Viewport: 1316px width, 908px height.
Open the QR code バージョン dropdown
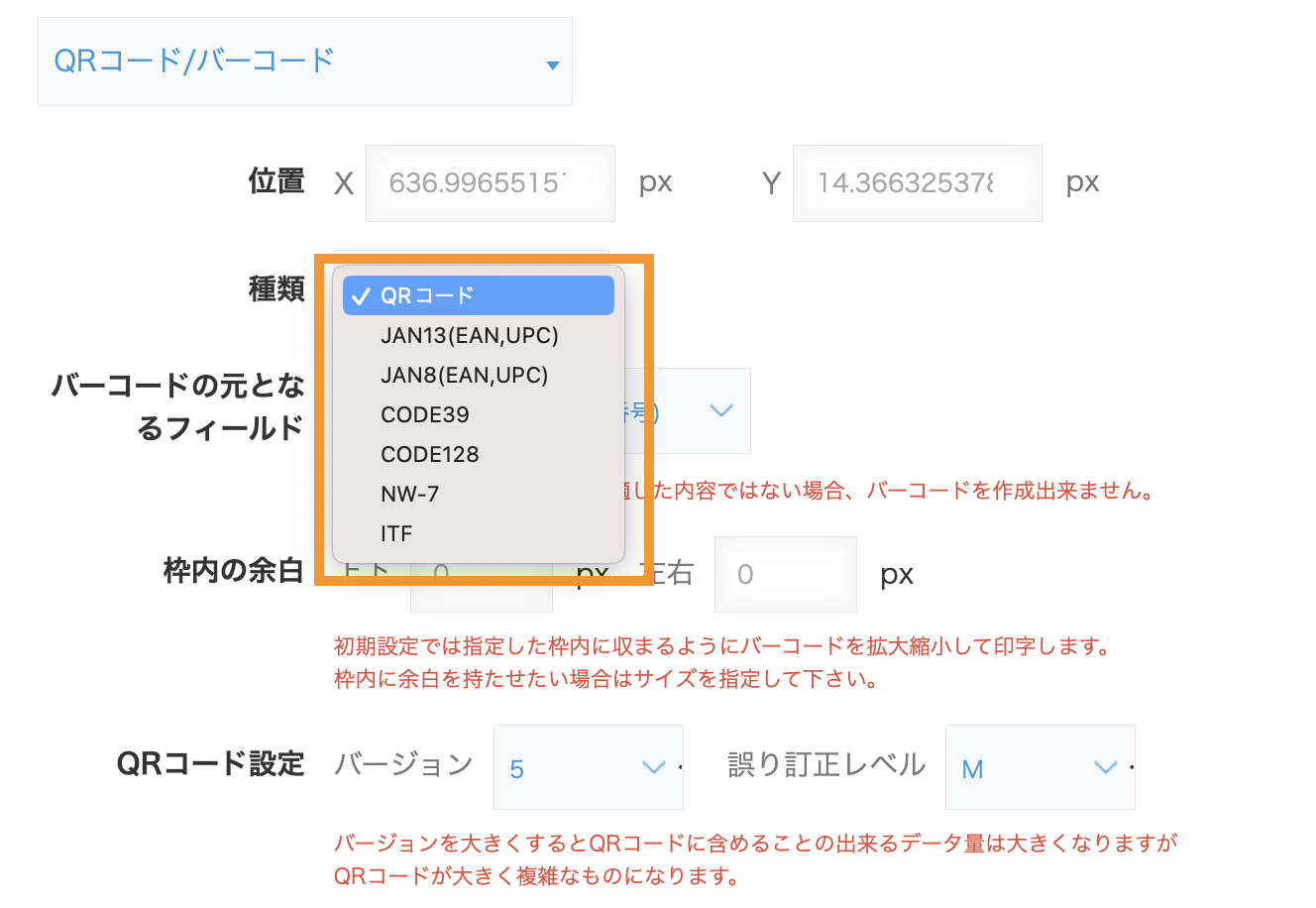[x=589, y=767]
